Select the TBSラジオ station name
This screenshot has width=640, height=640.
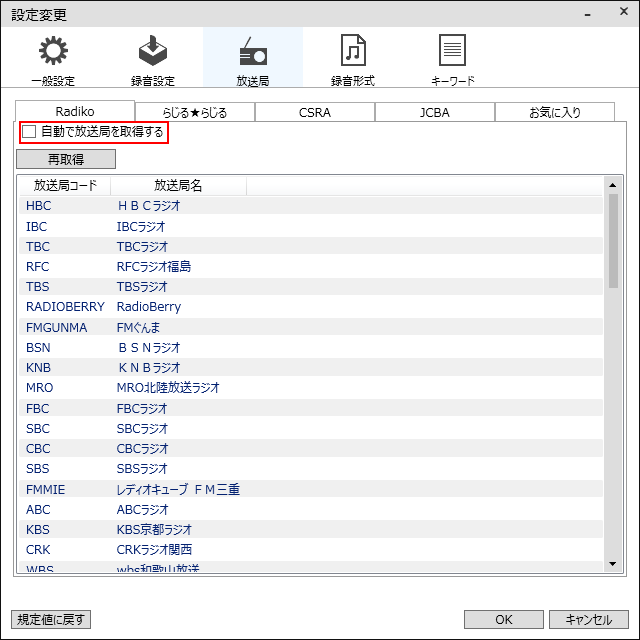click(142, 287)
